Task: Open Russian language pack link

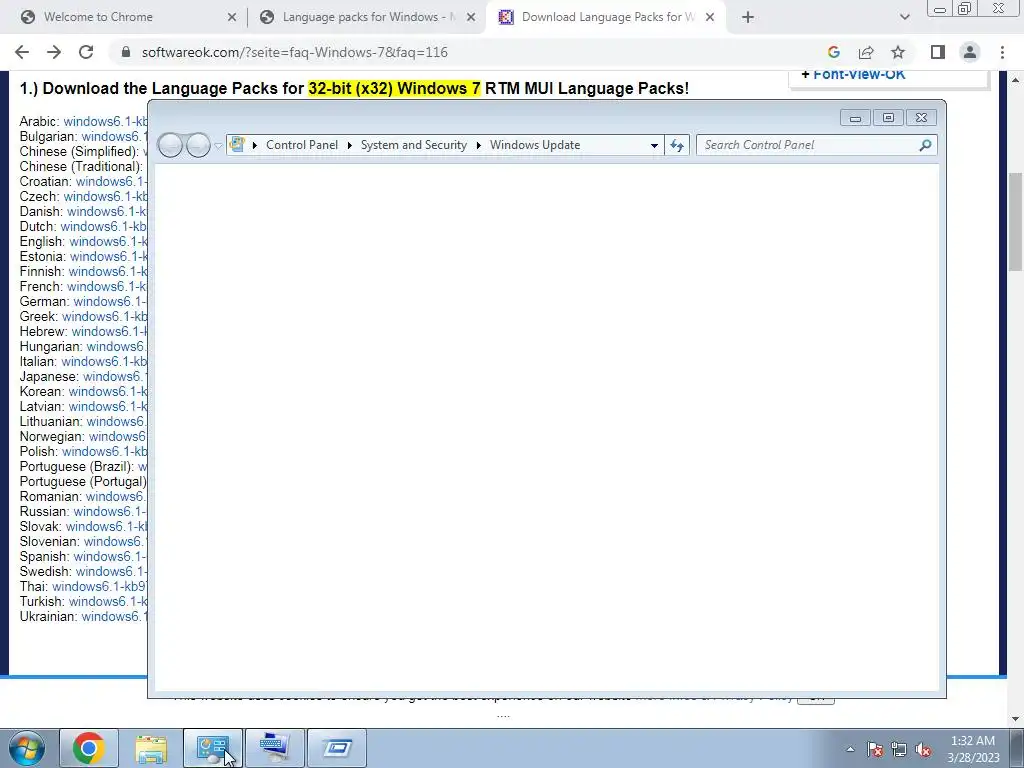Action: [110, 511]
